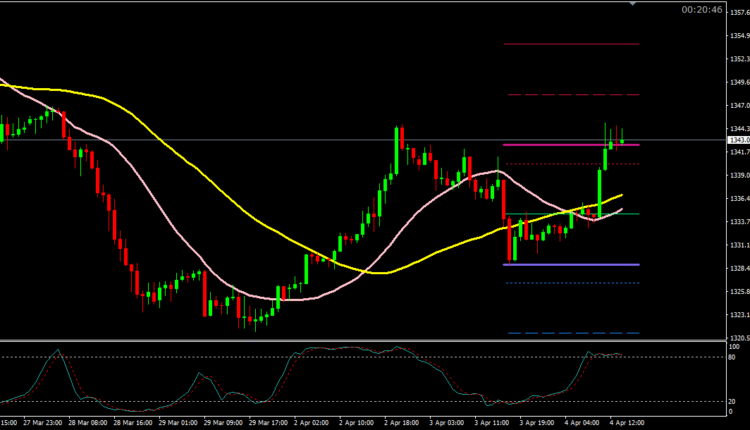
Task: Click the candle countdown timer 00:20:46
Action: [x=700, y=10]
